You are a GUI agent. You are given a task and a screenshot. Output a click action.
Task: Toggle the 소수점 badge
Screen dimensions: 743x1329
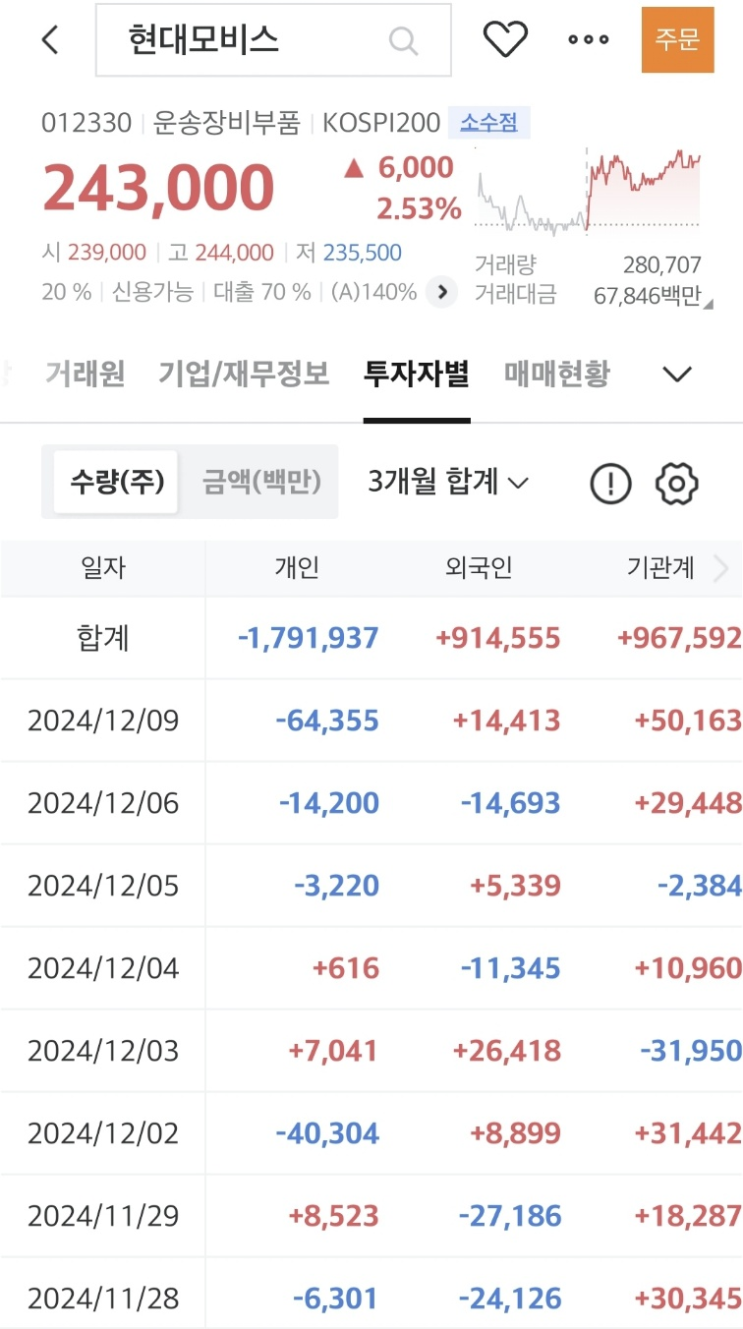[x=489, y=123]
